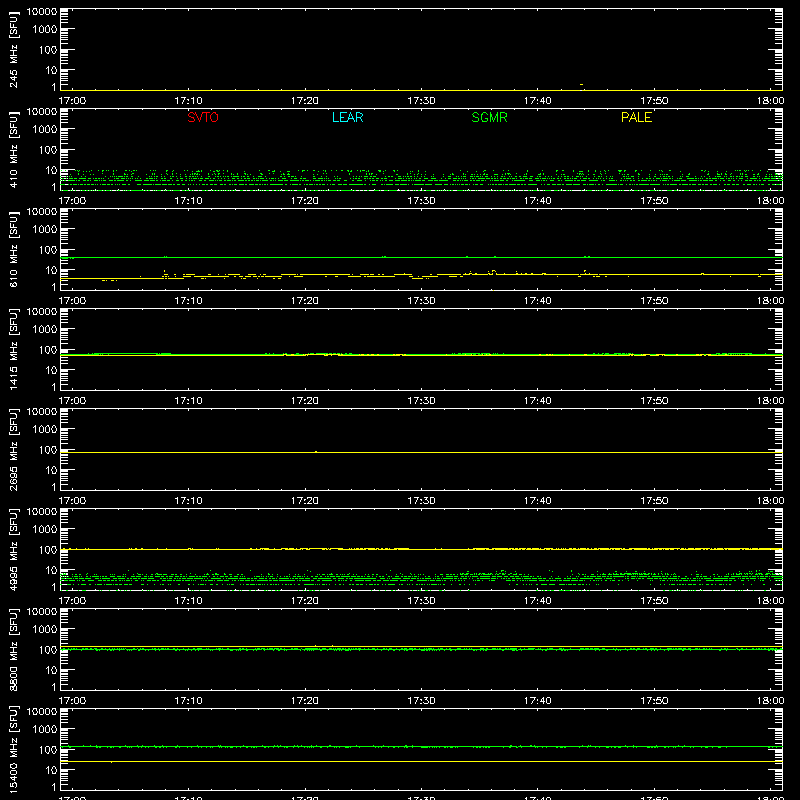Click the yellow PALE station label
This screenshot has height=800, width=800.
[x=636, y=117]
